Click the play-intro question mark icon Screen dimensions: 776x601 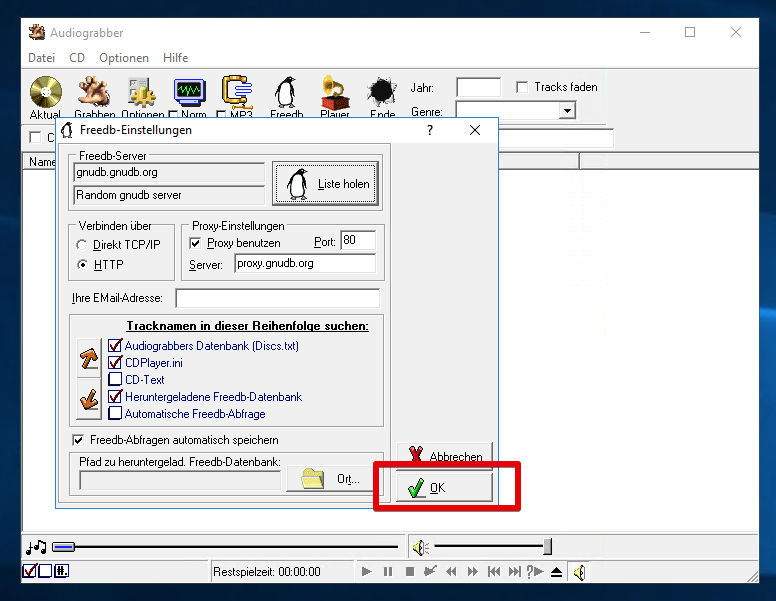click(x=535, y=572)
